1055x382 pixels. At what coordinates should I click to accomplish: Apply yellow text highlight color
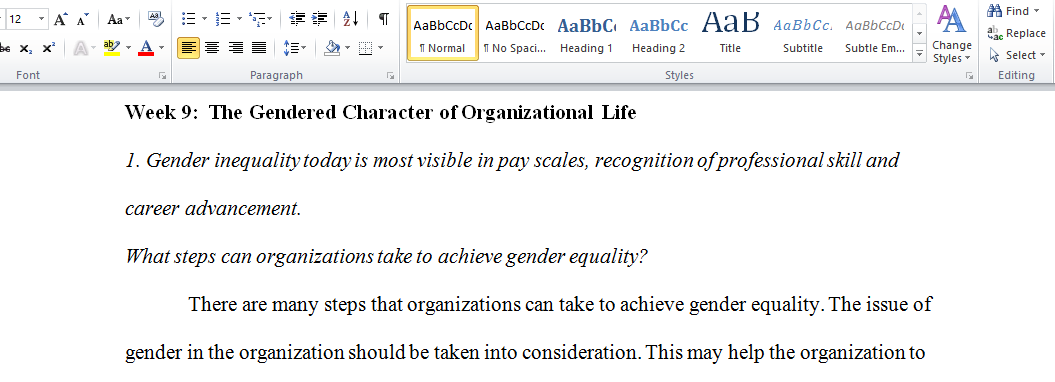click(x=112, y=48)
